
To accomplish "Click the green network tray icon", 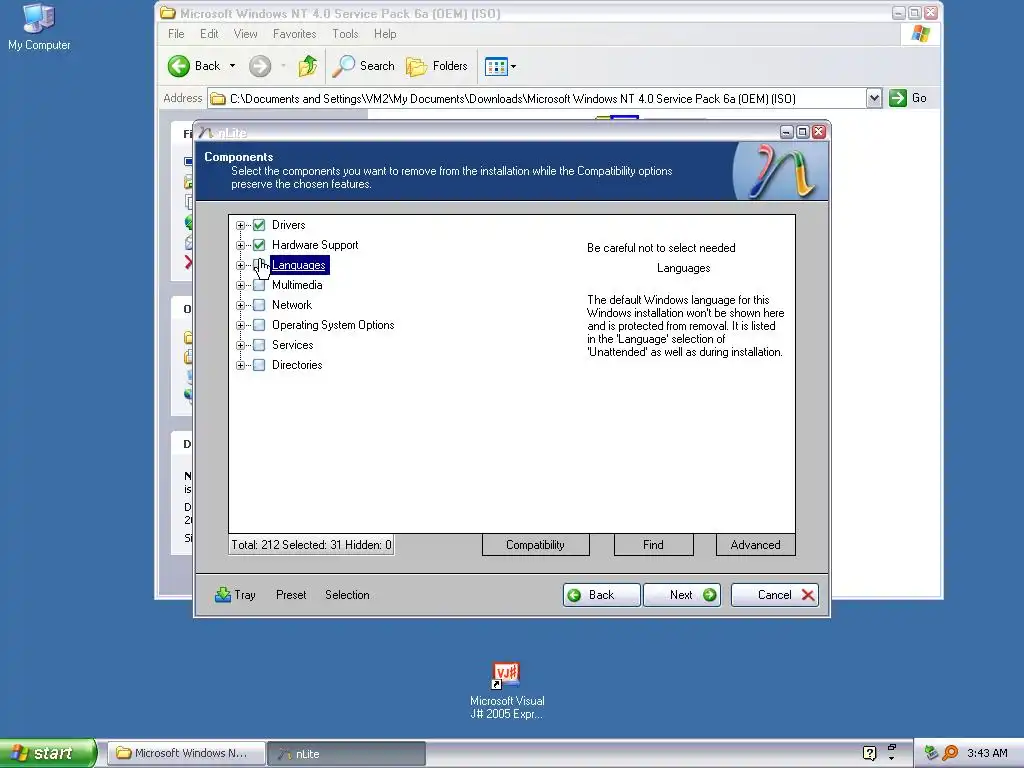I will [932, 753].
